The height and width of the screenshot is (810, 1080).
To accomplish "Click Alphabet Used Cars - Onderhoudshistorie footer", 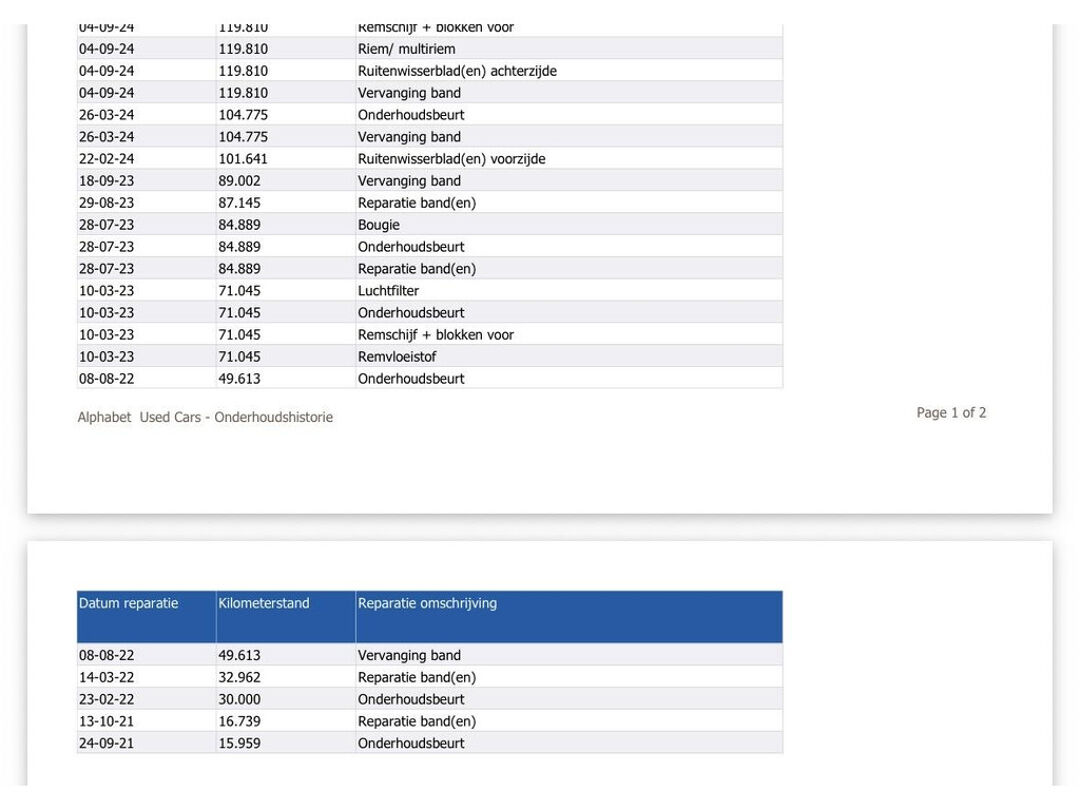I will [205, 417].
